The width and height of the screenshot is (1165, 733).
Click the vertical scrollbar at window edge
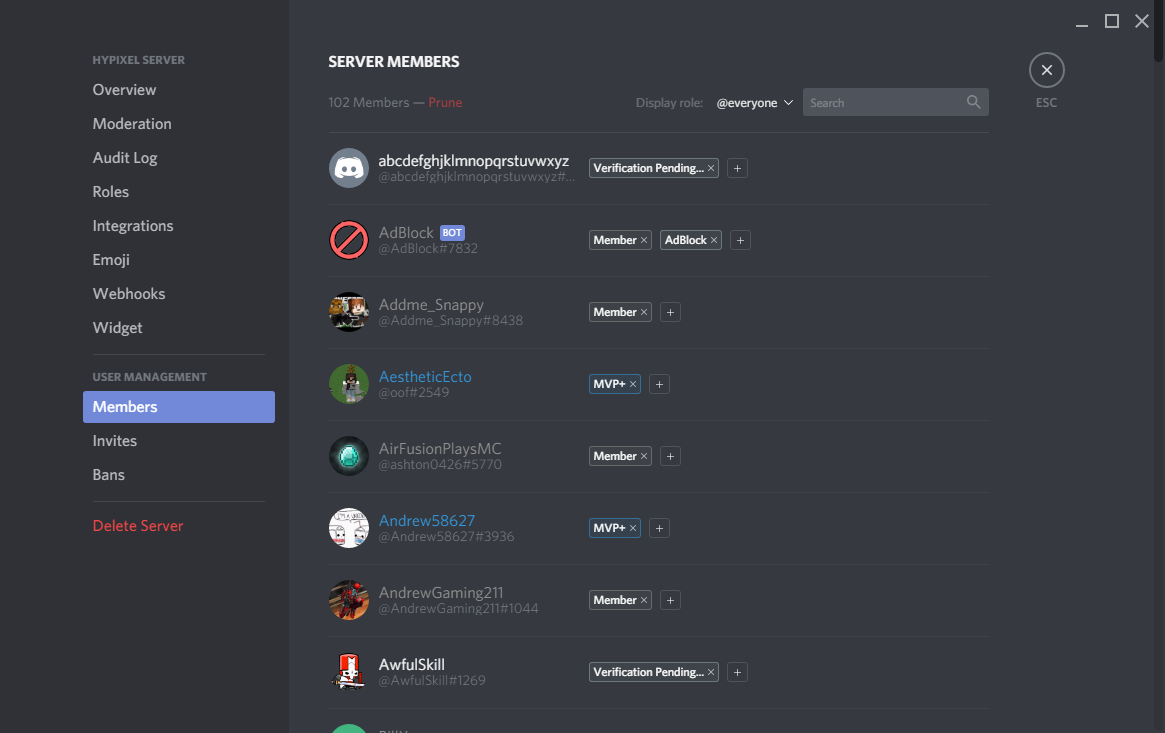1158,30
